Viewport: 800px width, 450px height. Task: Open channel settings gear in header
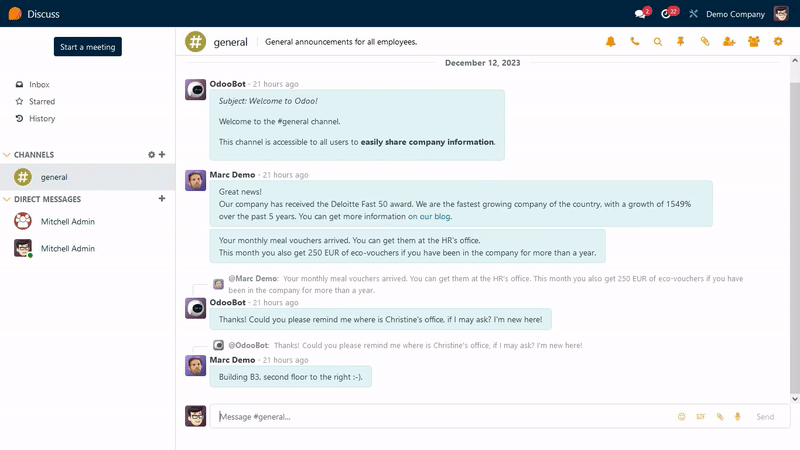coord(778,42)
